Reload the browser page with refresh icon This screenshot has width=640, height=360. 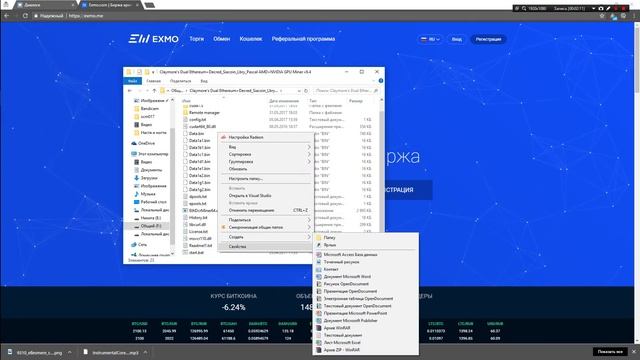click(25, 16)
